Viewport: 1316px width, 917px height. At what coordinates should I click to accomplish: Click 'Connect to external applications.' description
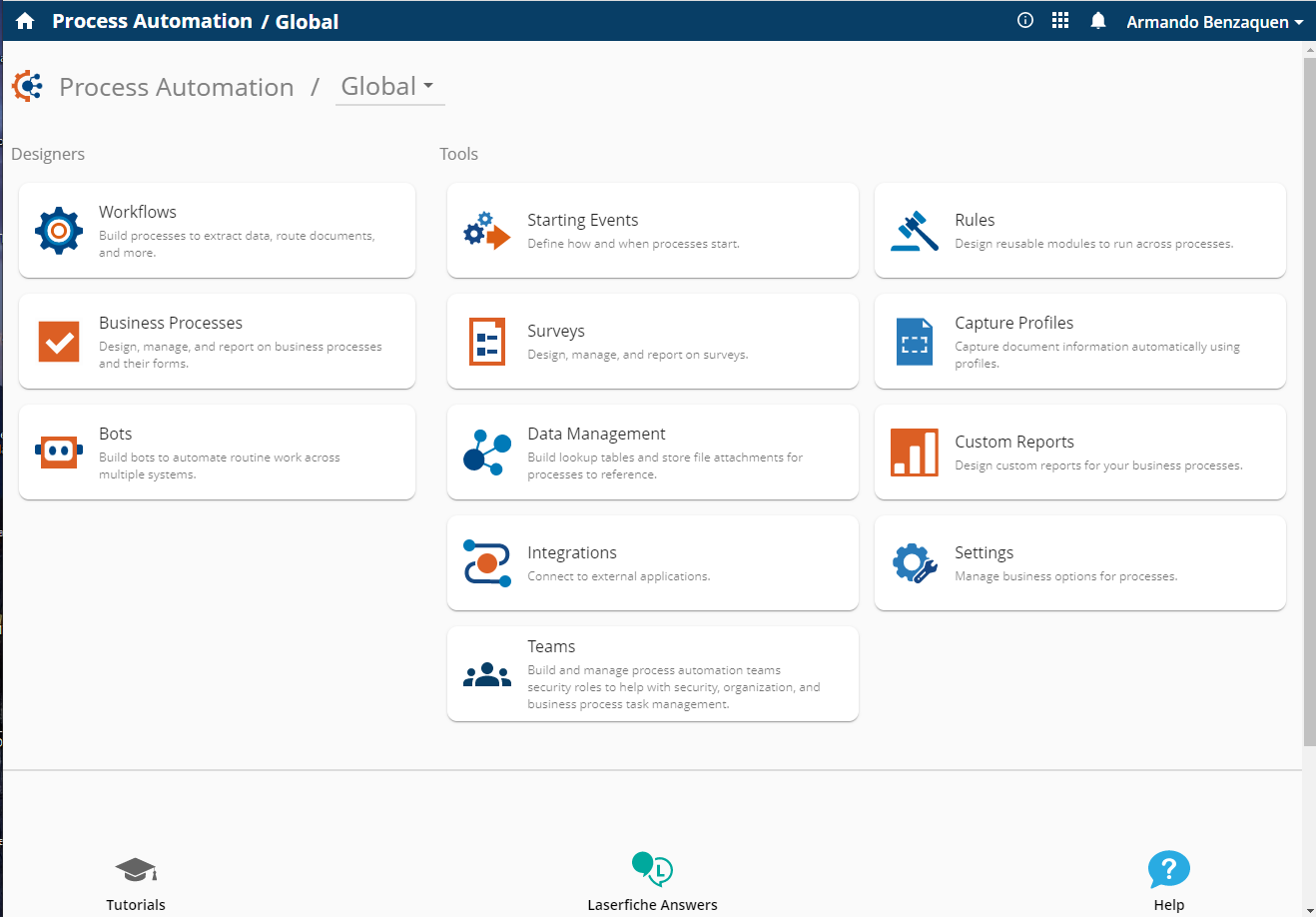[619, 576]
